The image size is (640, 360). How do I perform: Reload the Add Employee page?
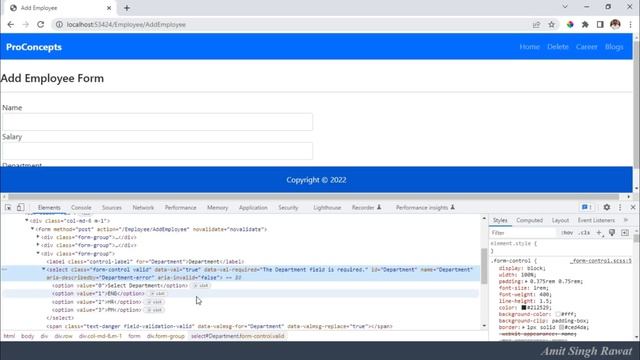(x=40, y=24)
